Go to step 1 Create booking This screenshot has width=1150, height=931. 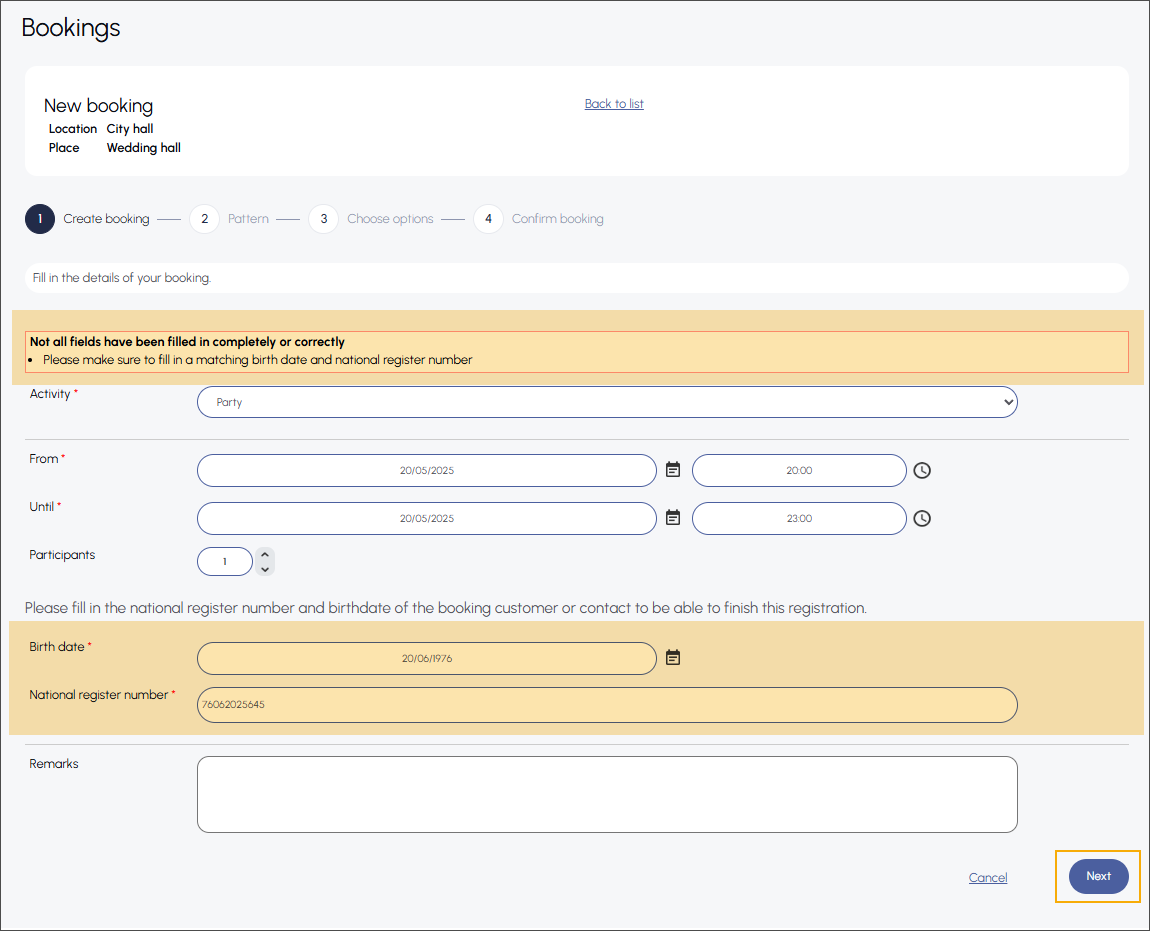click(x=40, y=219)
